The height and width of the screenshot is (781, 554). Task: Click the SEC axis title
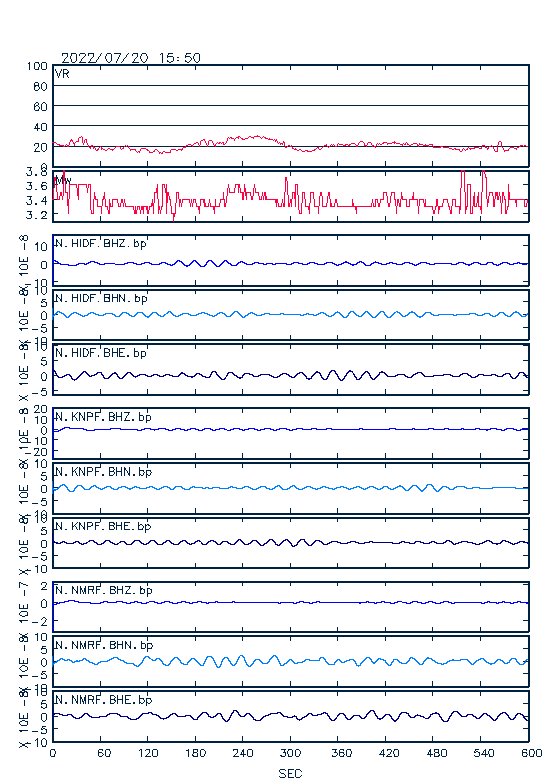pos(290,773)
